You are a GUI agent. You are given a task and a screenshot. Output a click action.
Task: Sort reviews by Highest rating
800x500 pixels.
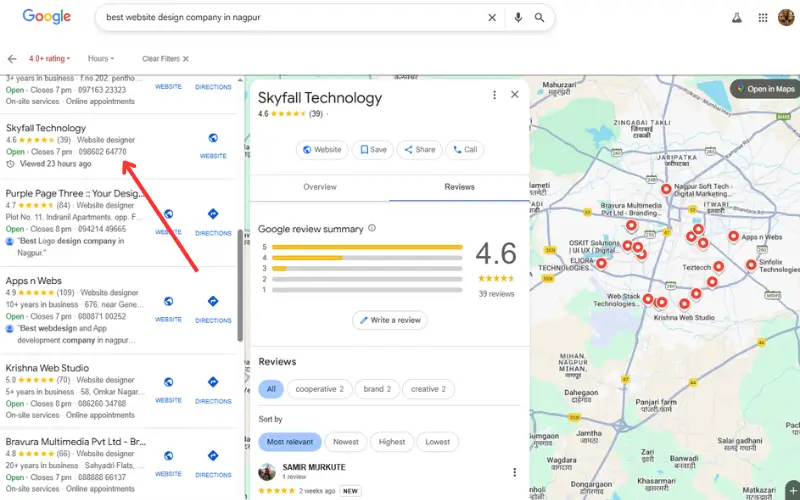pos(392,442)
